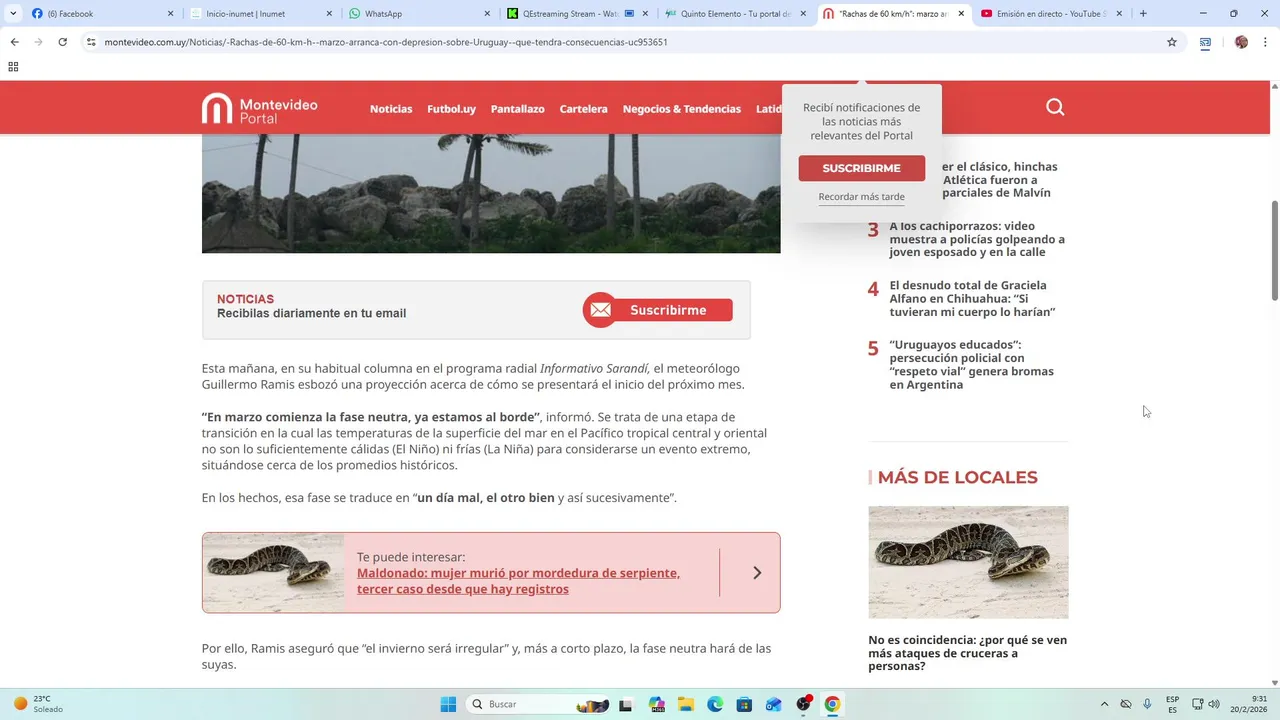
Task: Open clock and date 9:31 panel
Action: click(x=1251, y=704)
